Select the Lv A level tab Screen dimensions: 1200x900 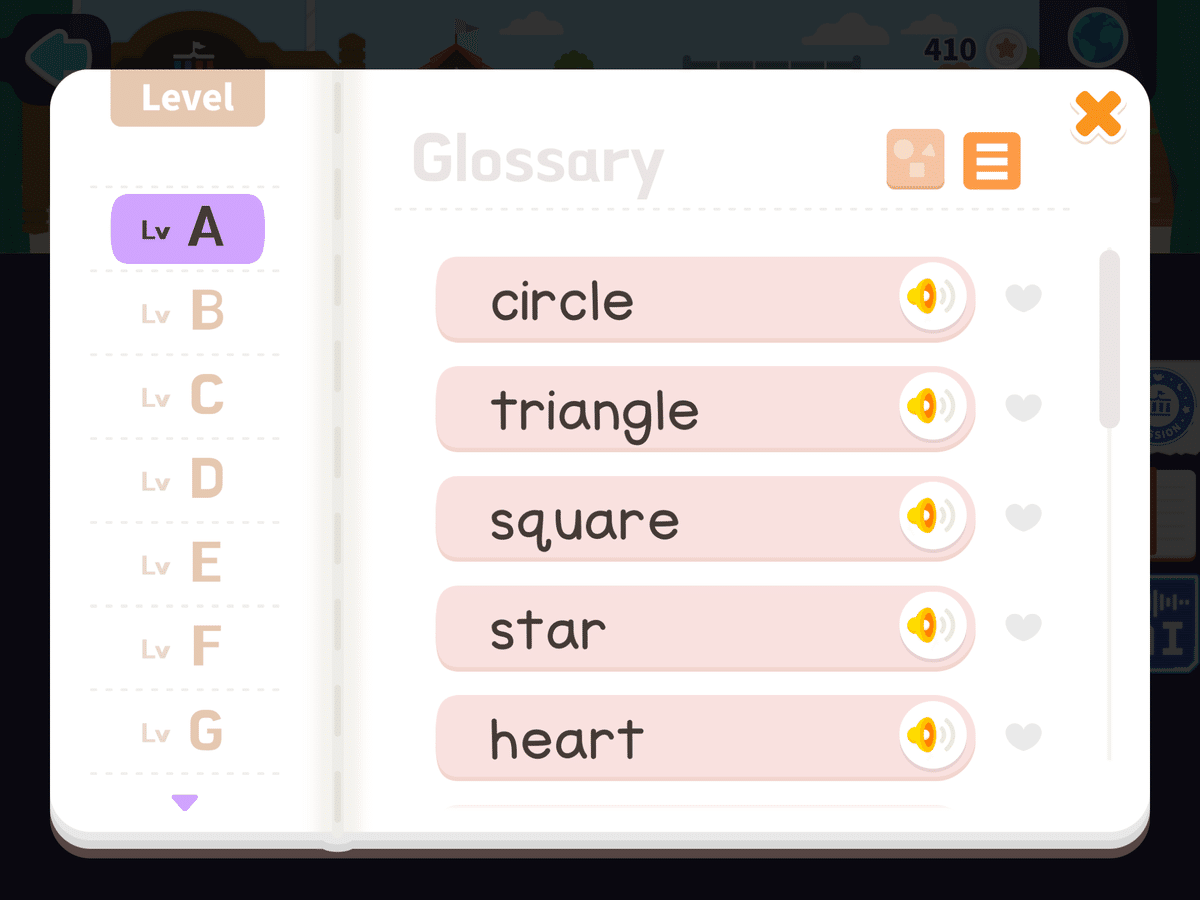click(187, 229)
